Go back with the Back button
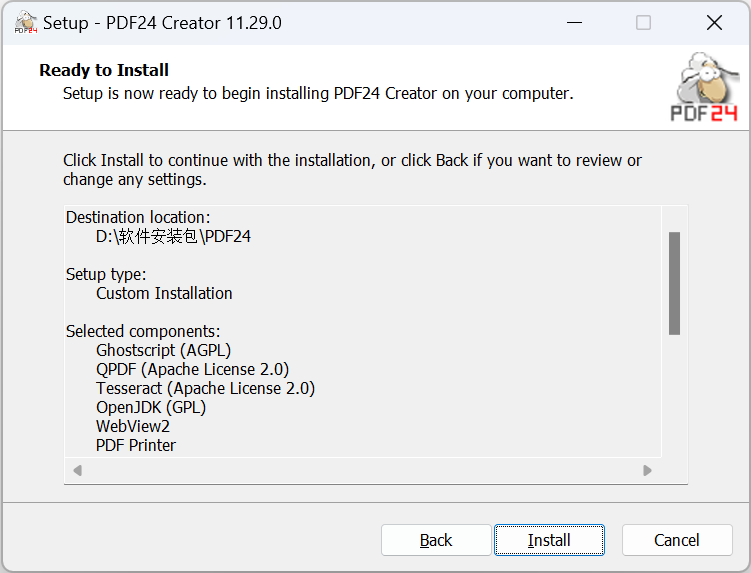 pos(436,540)
